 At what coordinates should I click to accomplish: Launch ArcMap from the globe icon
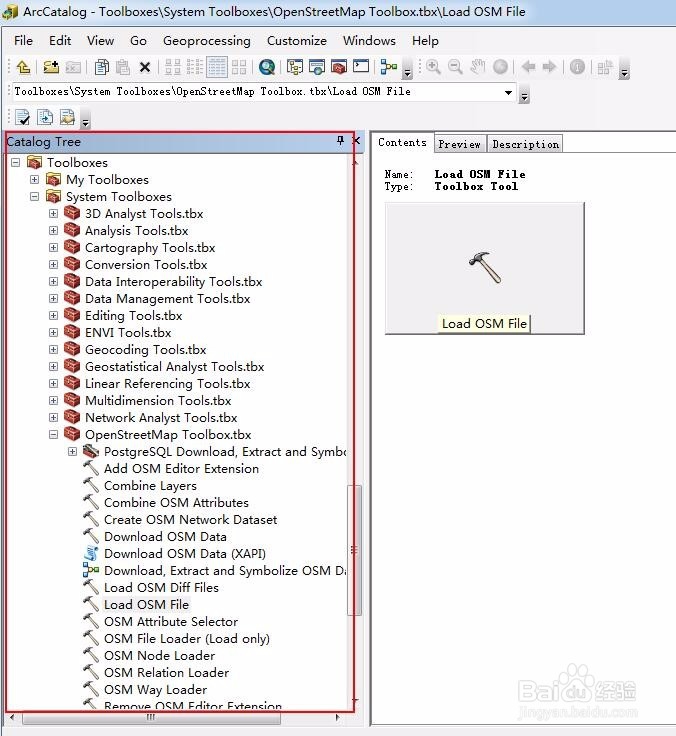(267, 67)
